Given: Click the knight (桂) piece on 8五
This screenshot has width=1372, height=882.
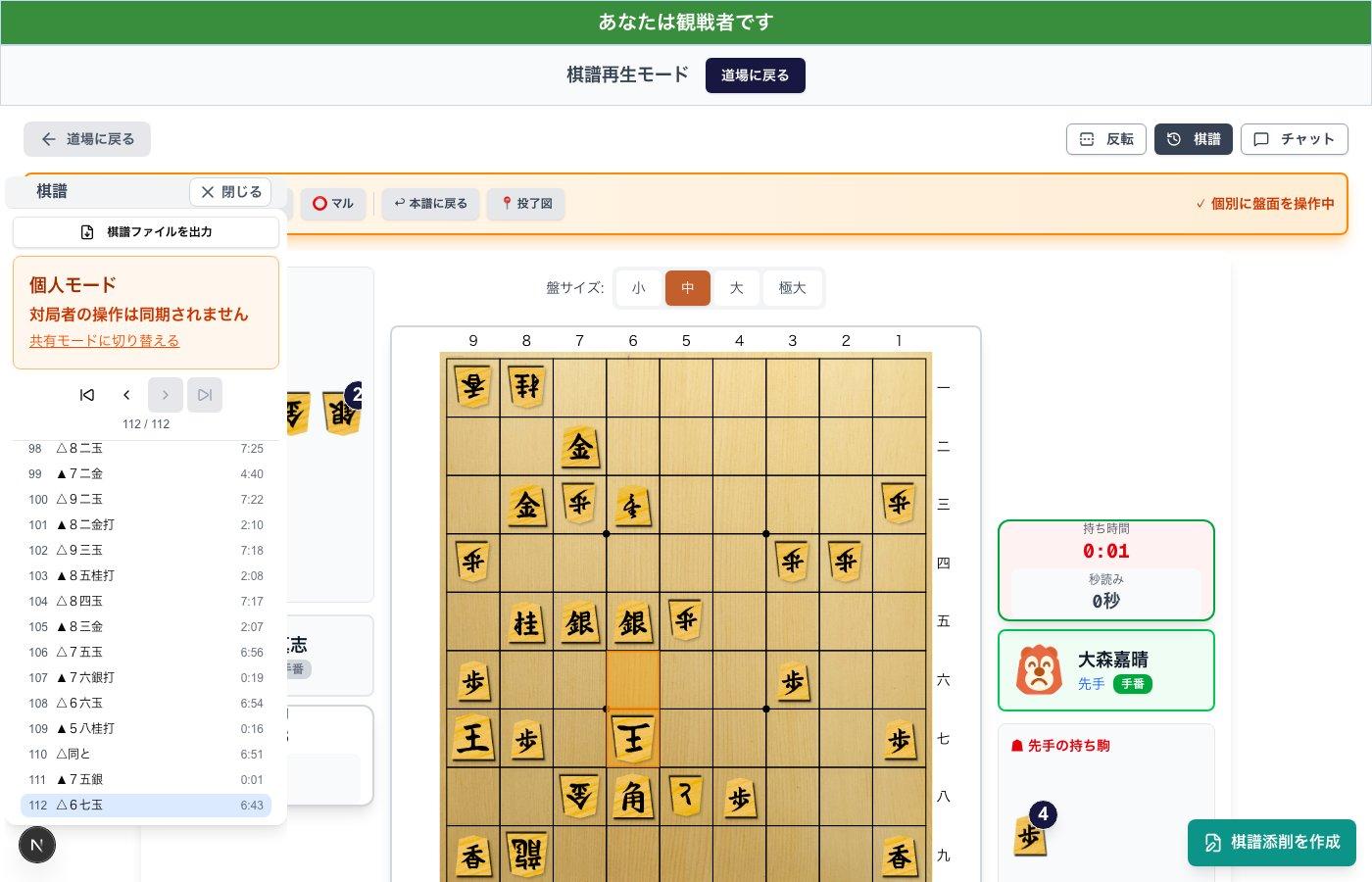Looking at the screenshot, I should coord(526,622).
